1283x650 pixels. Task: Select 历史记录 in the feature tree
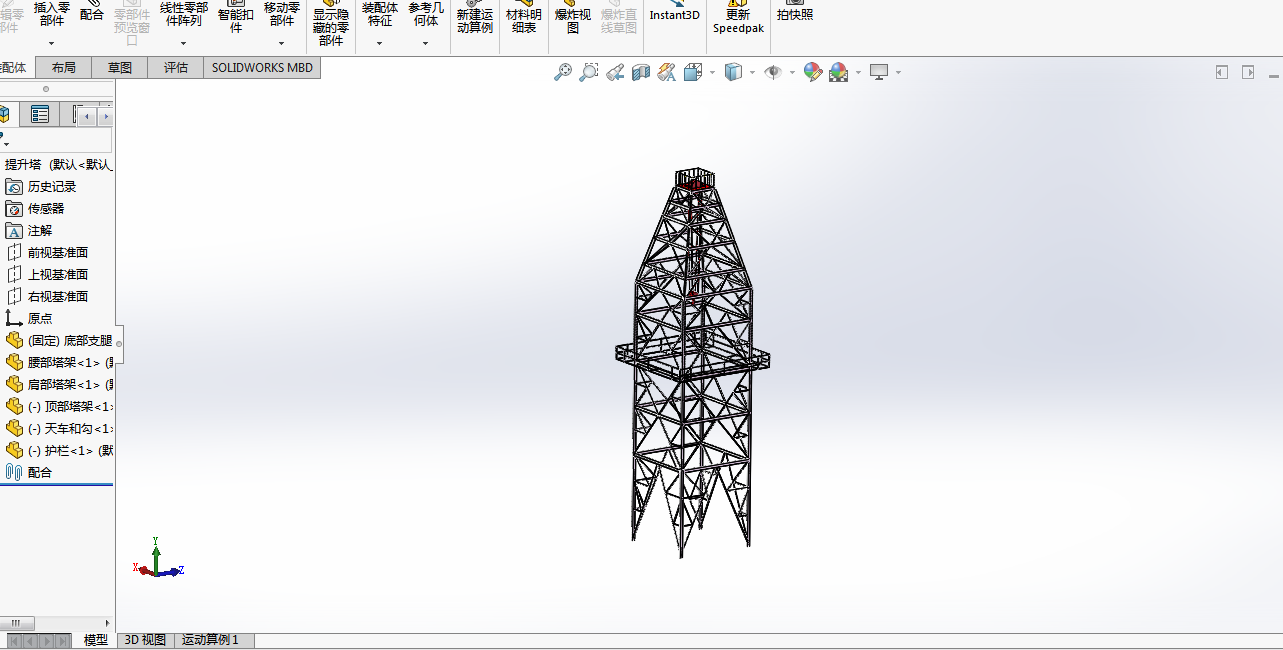(x=41, y=187)
